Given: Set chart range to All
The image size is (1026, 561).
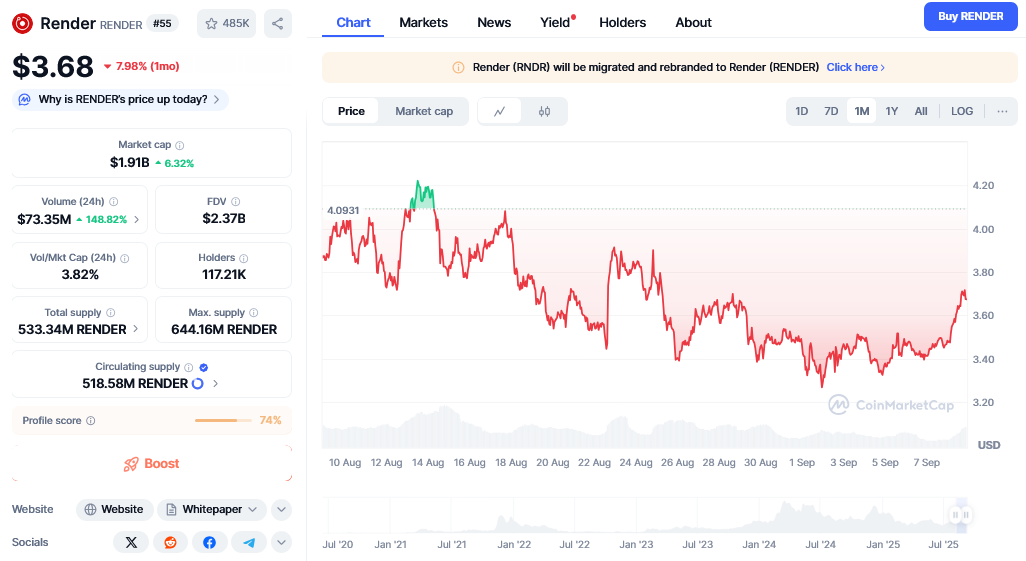Looking at the screenshot, I should (921, 111).
